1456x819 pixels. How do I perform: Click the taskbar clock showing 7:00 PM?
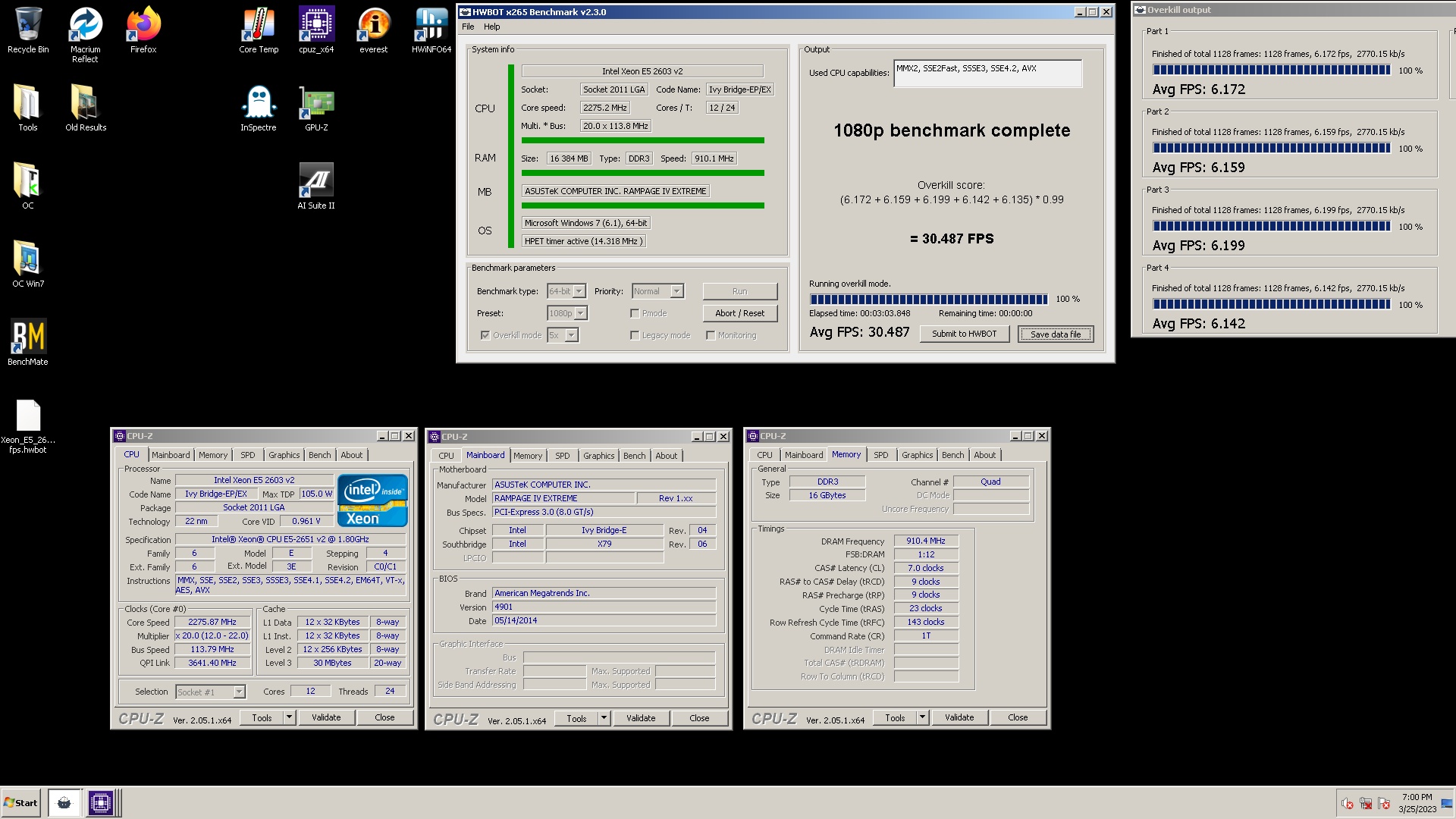1417,803
